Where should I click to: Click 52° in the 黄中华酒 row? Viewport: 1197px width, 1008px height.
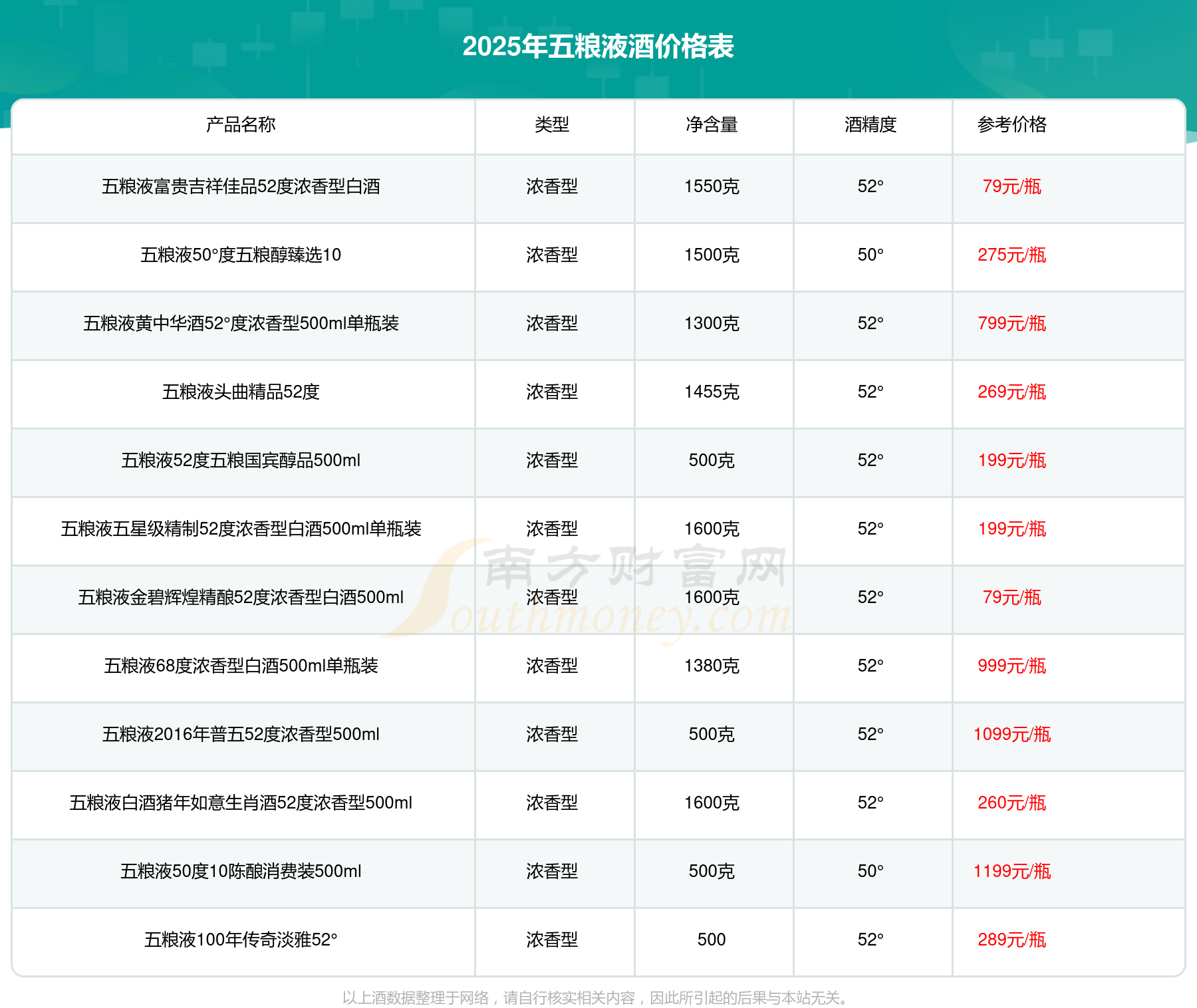pyautogui.click(x=870, y=323)
